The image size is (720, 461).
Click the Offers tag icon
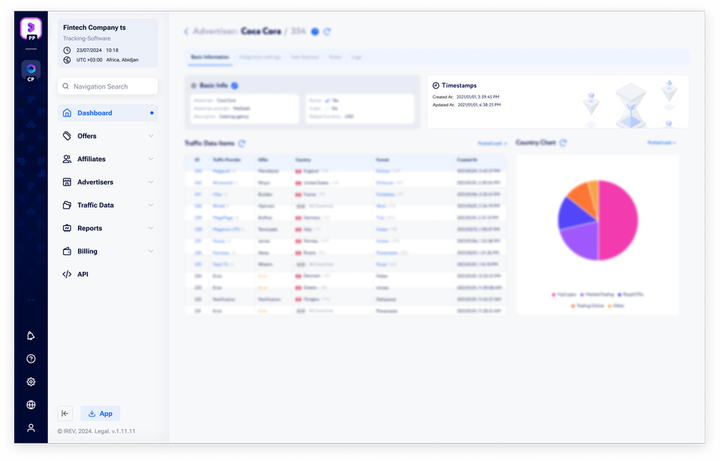point(67,136)
